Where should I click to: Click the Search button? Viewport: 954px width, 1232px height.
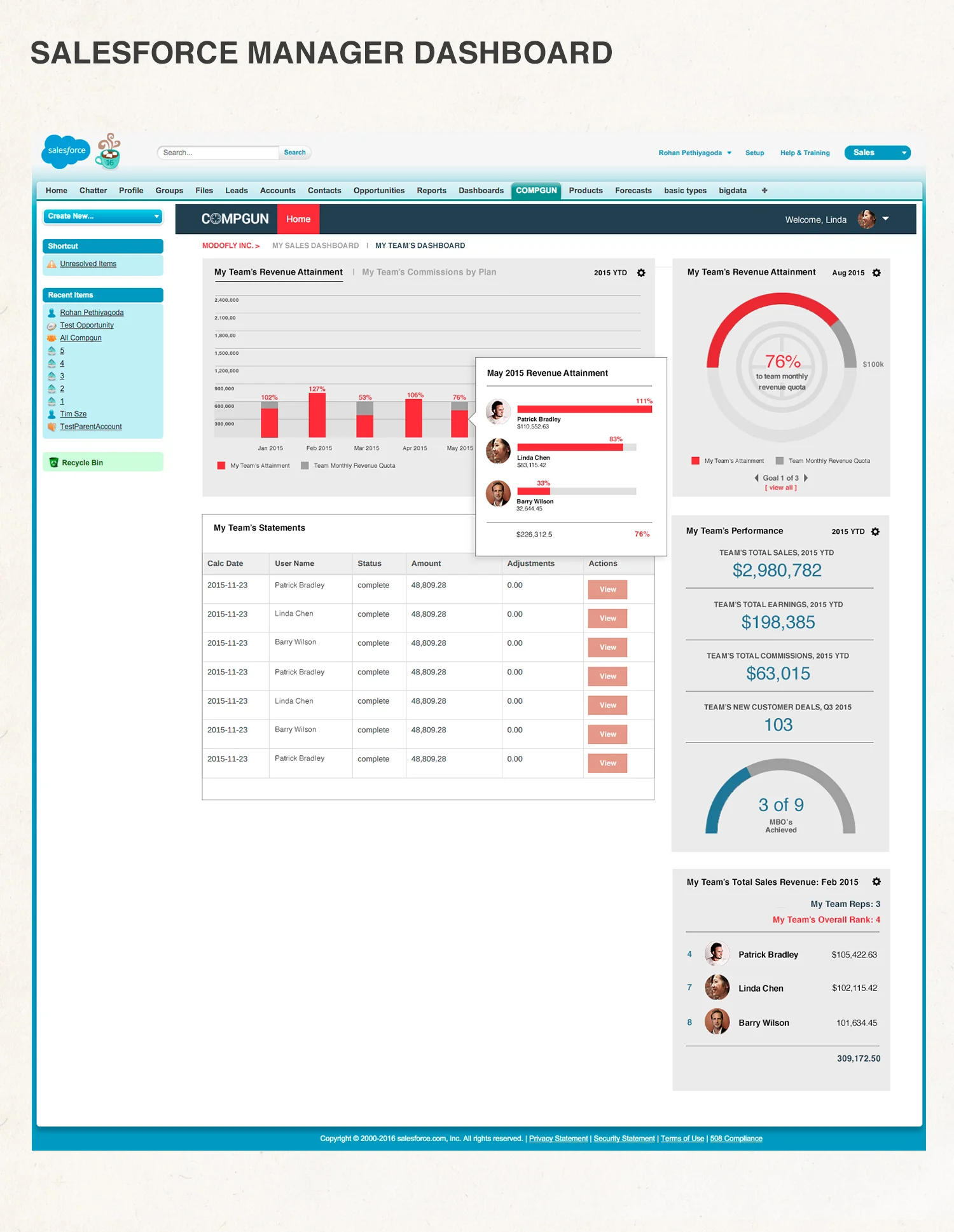[x=294, y=153]
